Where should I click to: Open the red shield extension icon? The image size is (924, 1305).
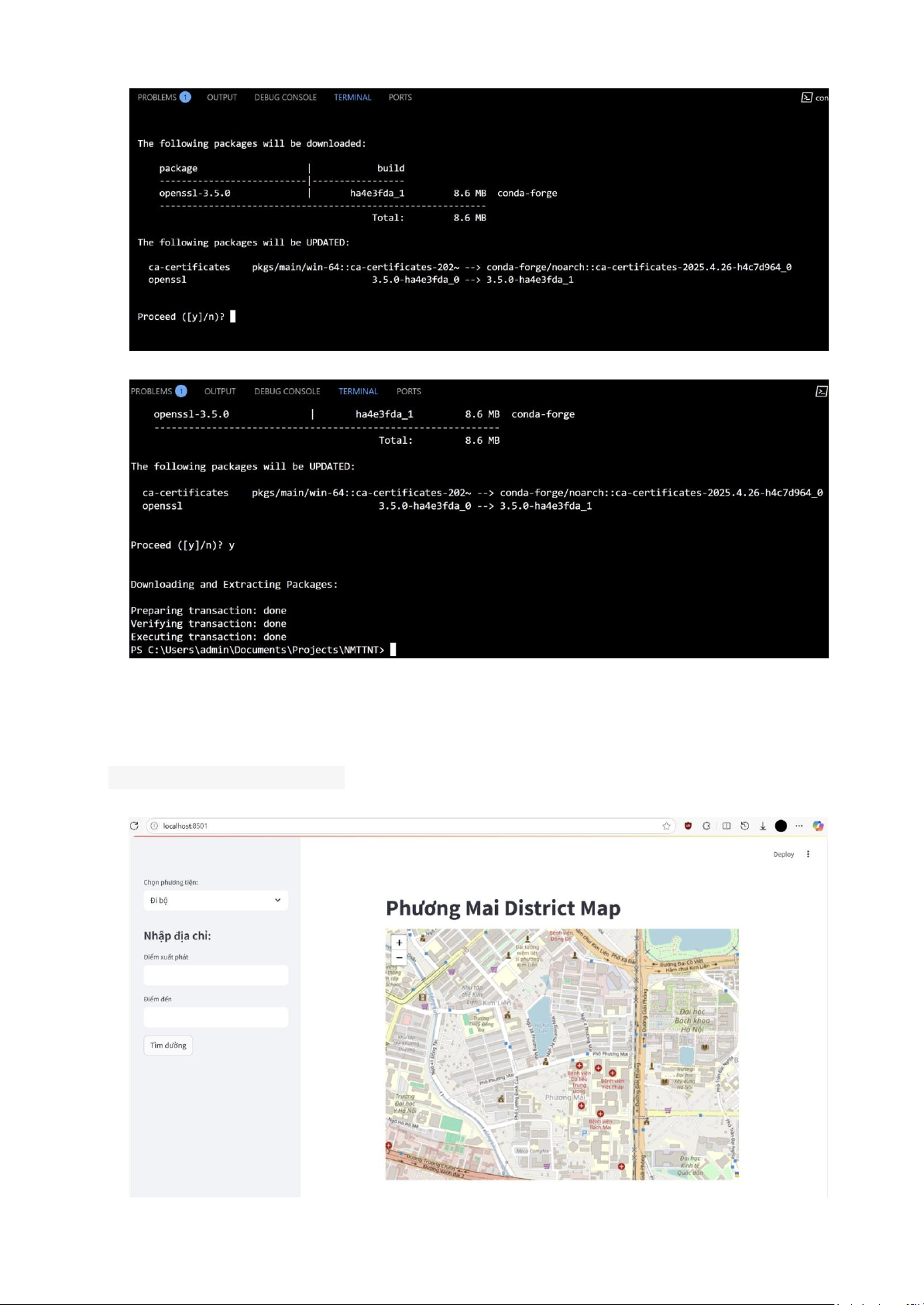click(x=688, y=826)
